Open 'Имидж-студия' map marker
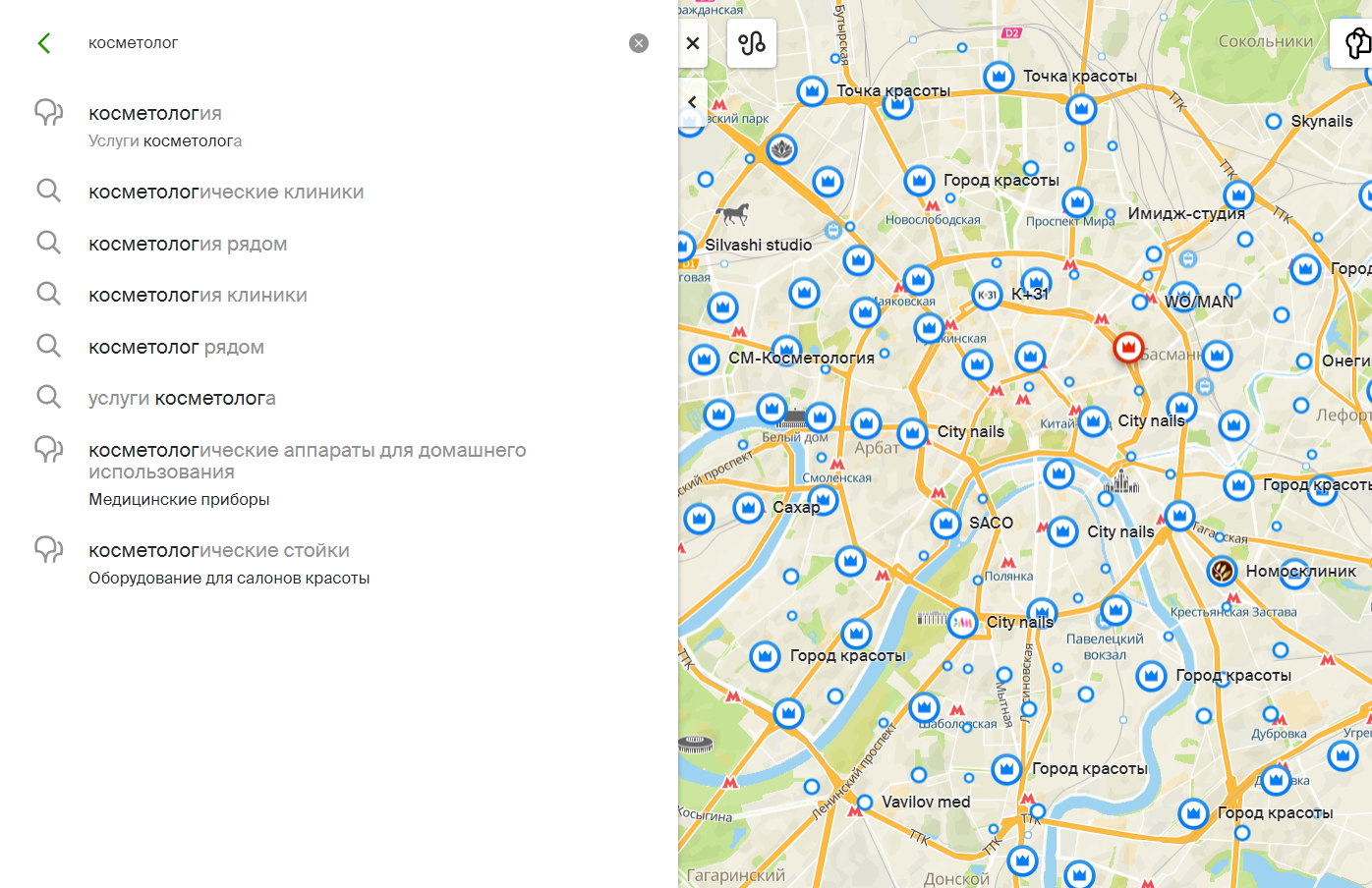Image resolution: width=1372 pixels, height=888 pixels. coord(1111,213)
